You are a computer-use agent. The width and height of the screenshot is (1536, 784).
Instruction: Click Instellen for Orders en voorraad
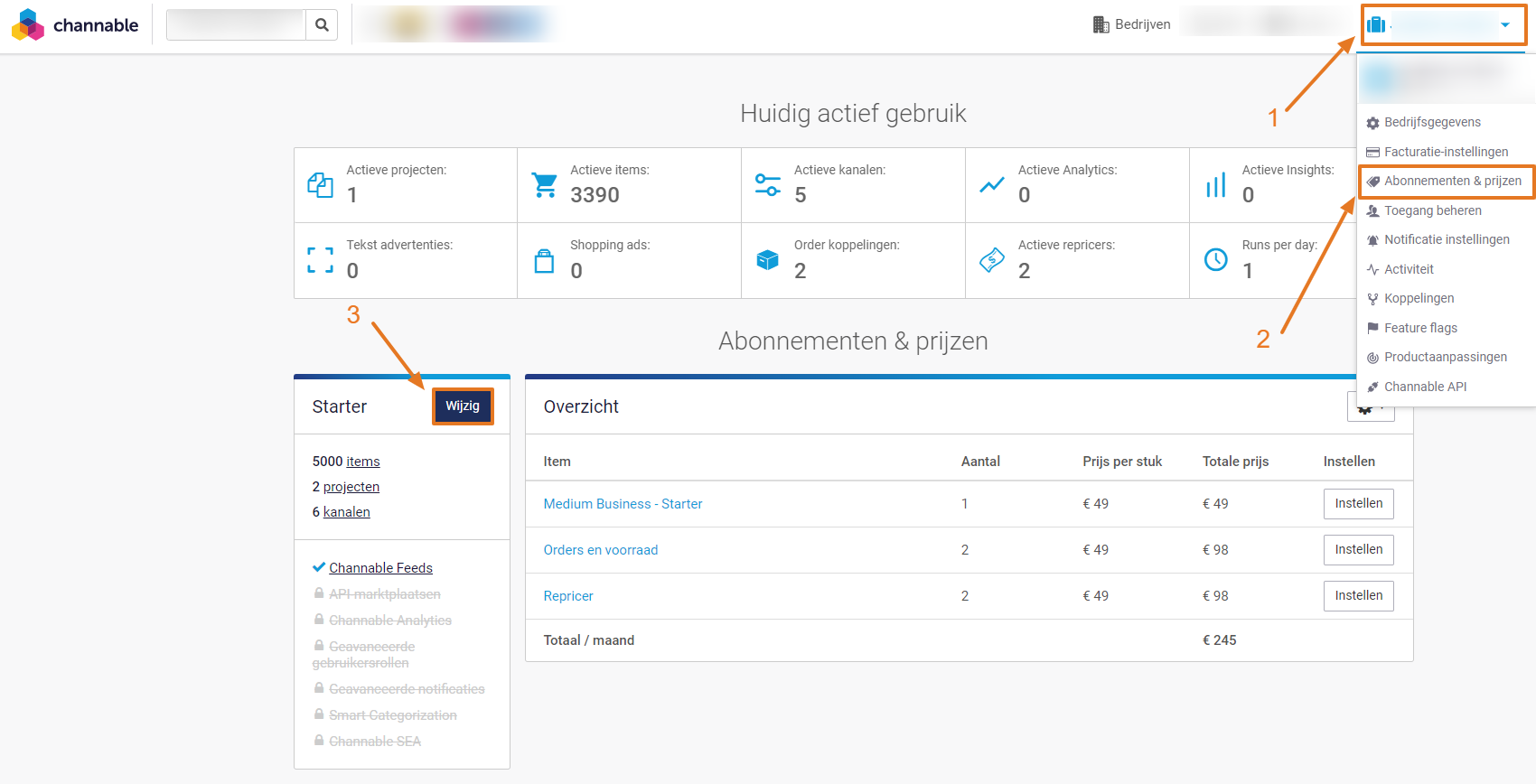tap(1359, 550)
